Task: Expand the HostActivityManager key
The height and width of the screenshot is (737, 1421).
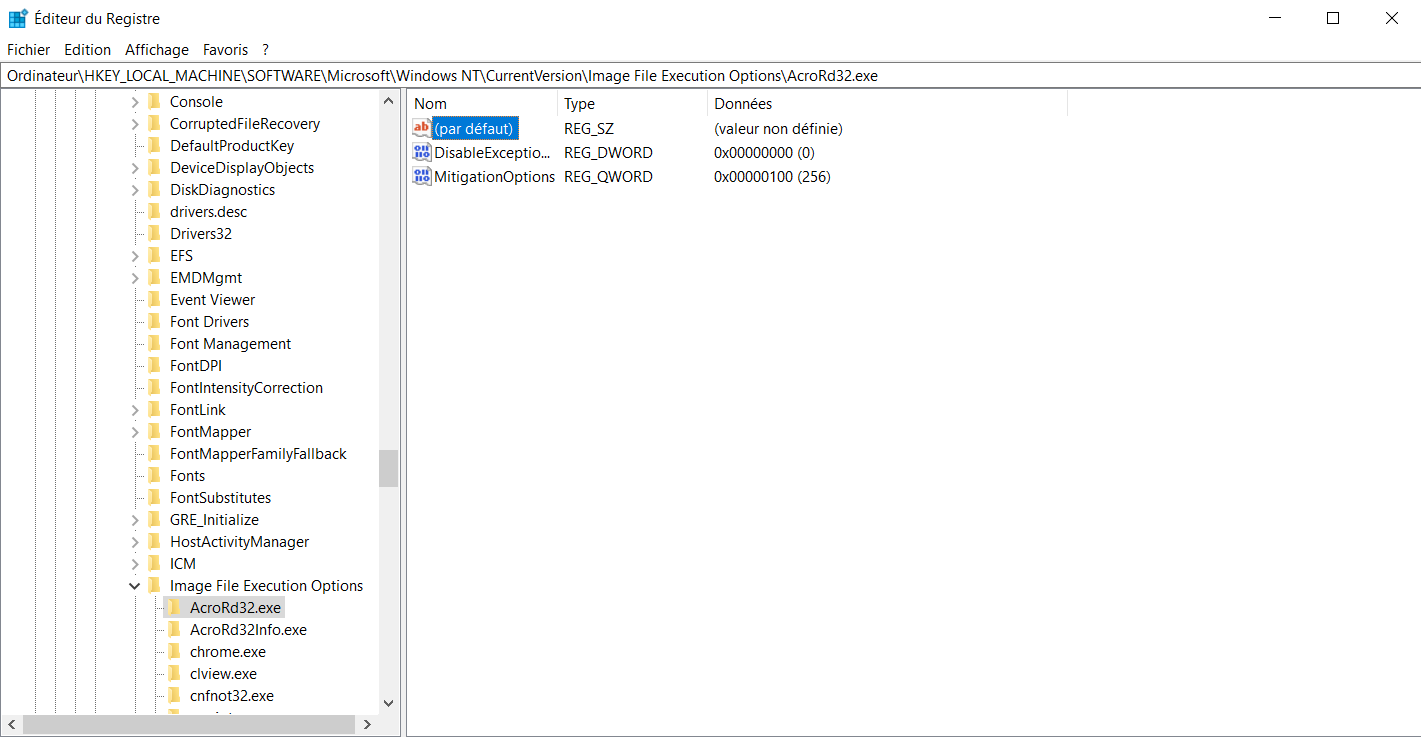Action: [135, 542]
